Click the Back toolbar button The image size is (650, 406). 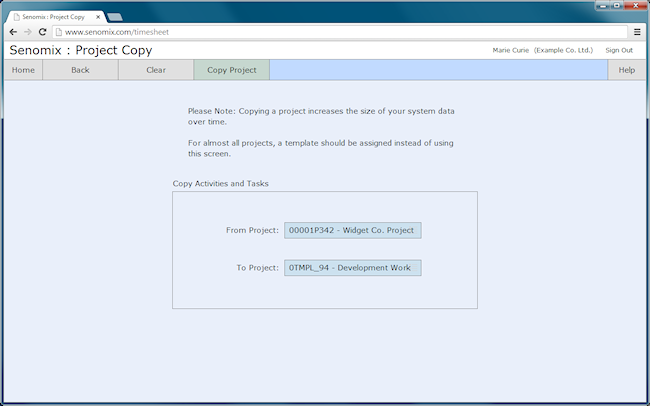point(80,70)
